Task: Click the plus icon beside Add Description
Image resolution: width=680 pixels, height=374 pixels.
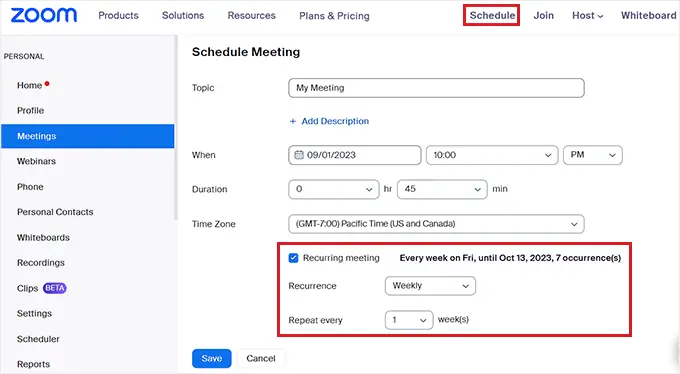Action: [293, 121]
